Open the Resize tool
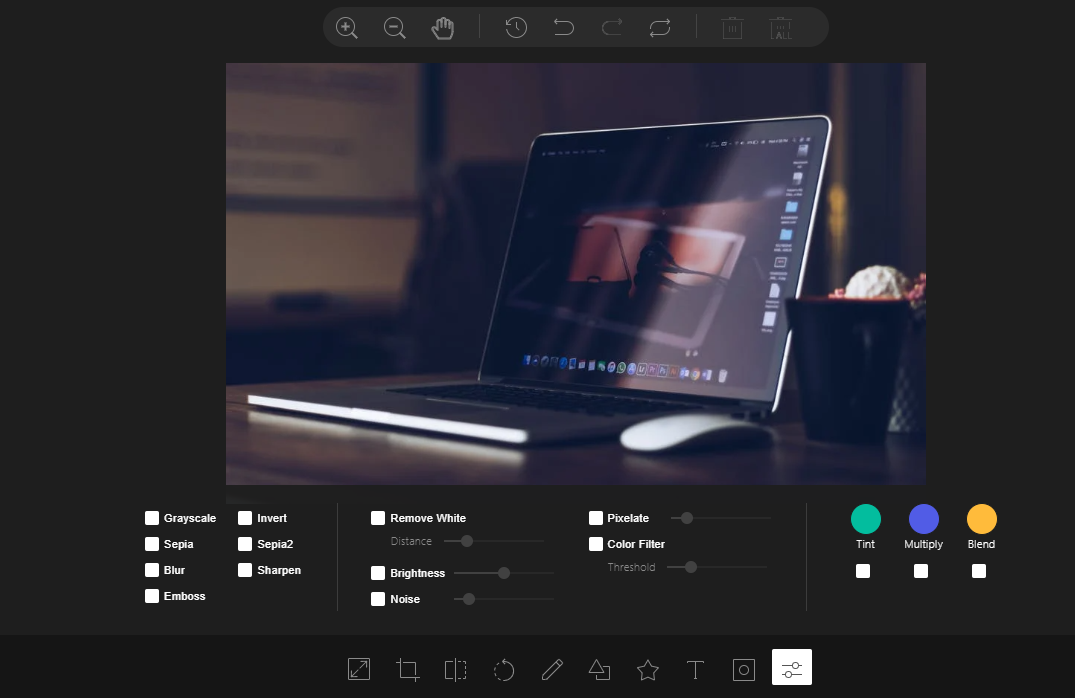The height and width of the screenshot is (698, 1075). (359, 669)
